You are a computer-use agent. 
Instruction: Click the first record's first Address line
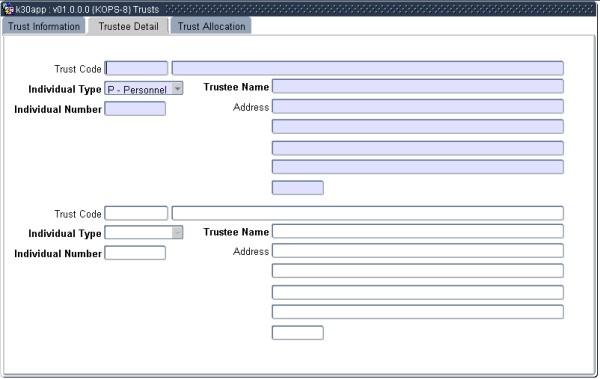point(418,106)
